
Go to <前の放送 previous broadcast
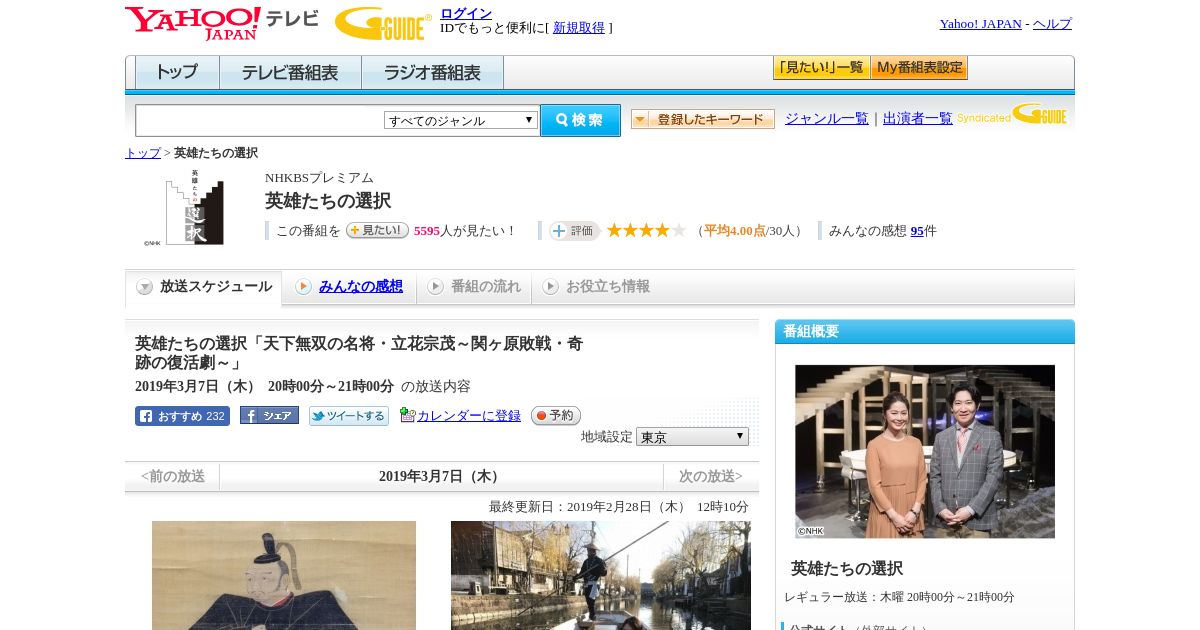click(173, 476)
